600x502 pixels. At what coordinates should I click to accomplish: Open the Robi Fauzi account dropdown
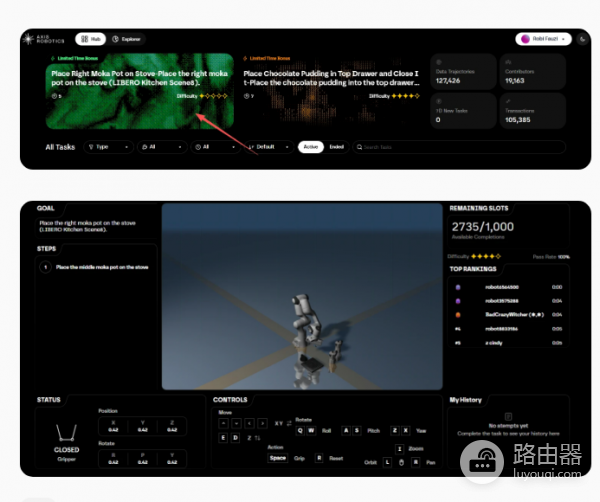(543, 39)
